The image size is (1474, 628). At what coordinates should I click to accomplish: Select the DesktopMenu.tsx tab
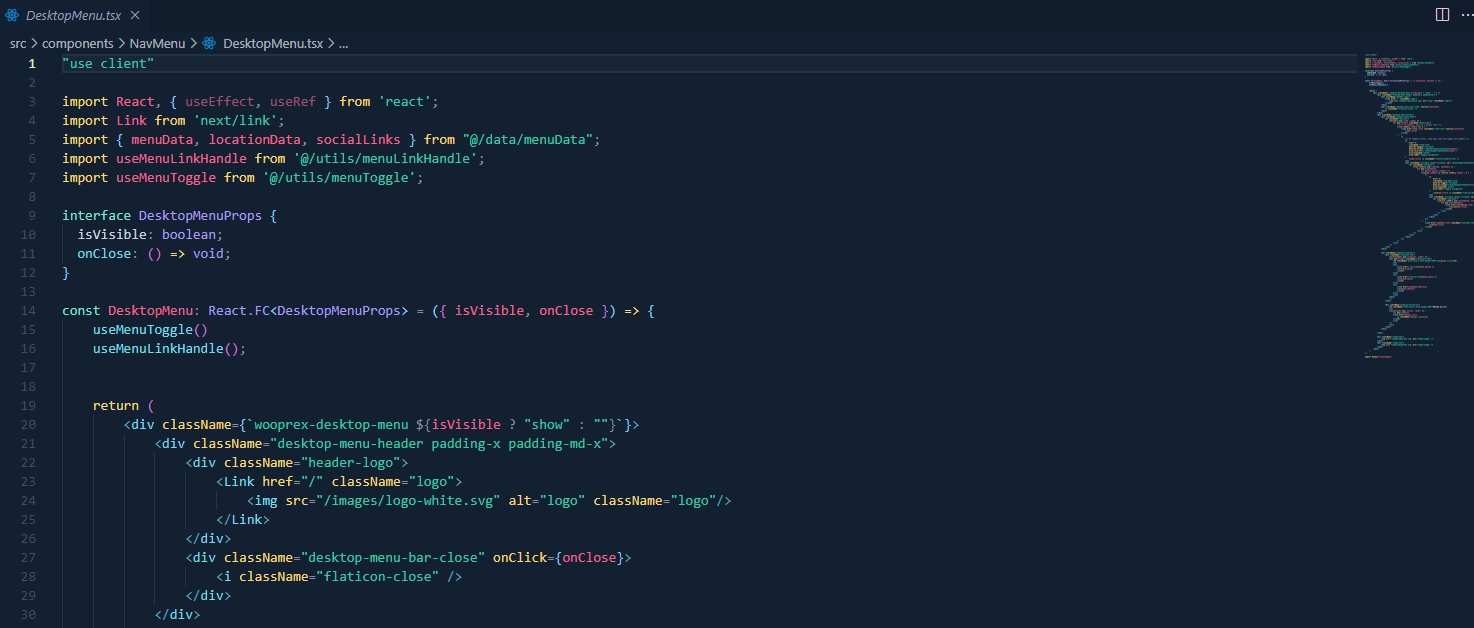coord(72,15)
